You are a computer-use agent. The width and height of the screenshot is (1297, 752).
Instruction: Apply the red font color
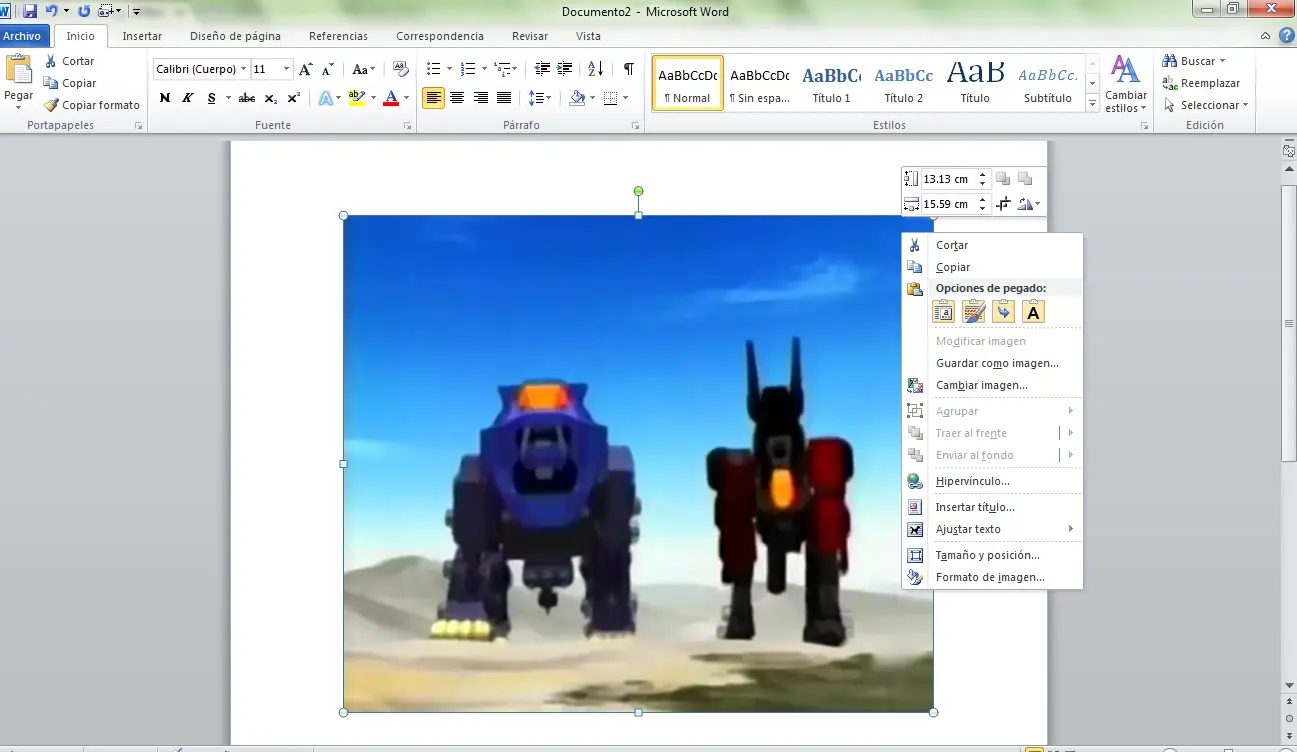[391, 98]
